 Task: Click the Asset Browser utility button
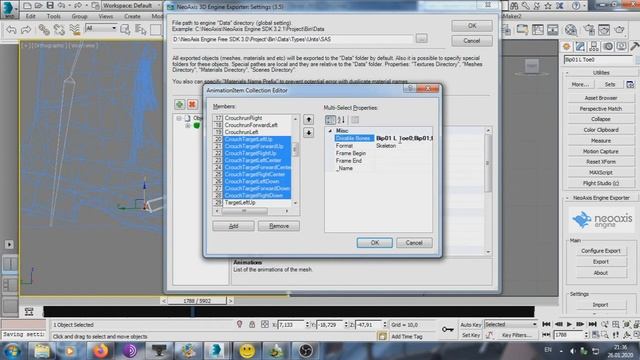pos(601,98)
